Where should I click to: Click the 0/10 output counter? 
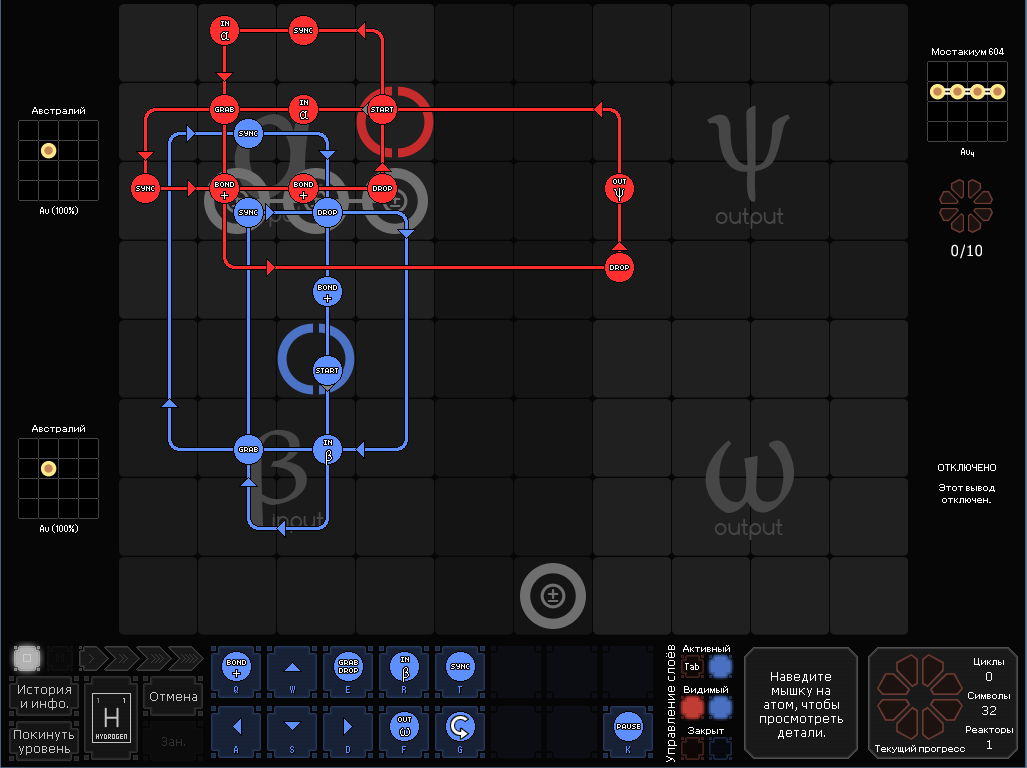coord(966,251)
